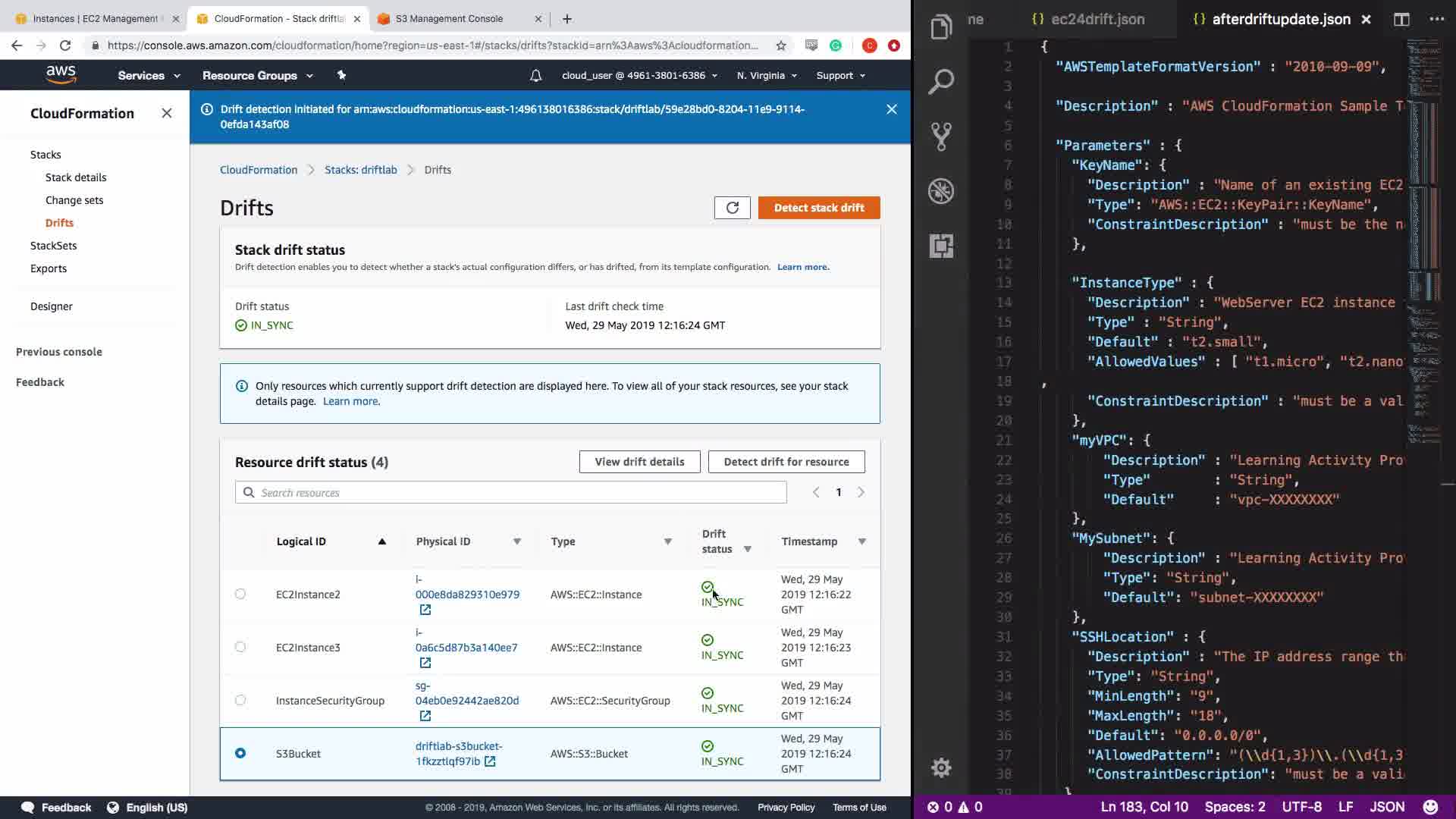Open the N. Virginia region dropdown
The height and width of the screenshot is (819, 1456).
[767, 76]
